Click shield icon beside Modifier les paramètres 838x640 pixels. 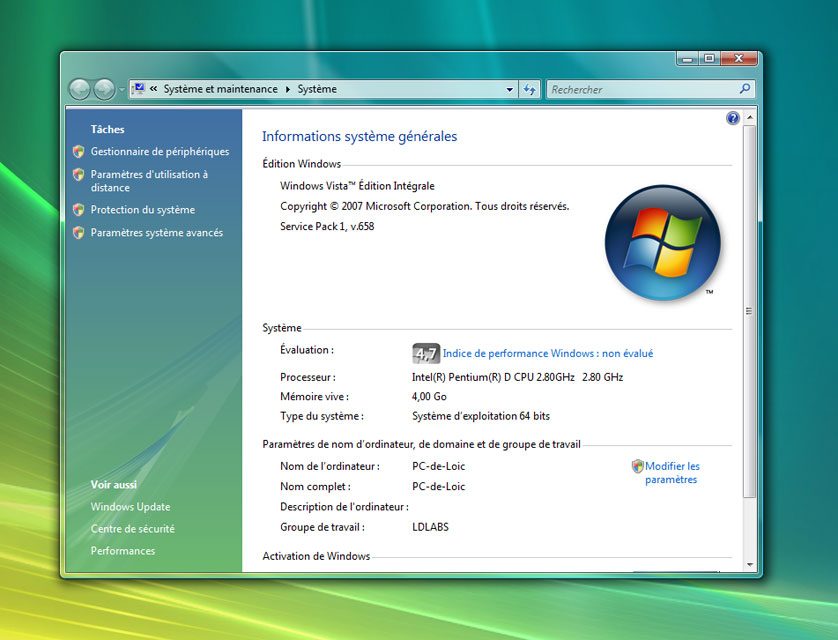[x=638, y=466]
